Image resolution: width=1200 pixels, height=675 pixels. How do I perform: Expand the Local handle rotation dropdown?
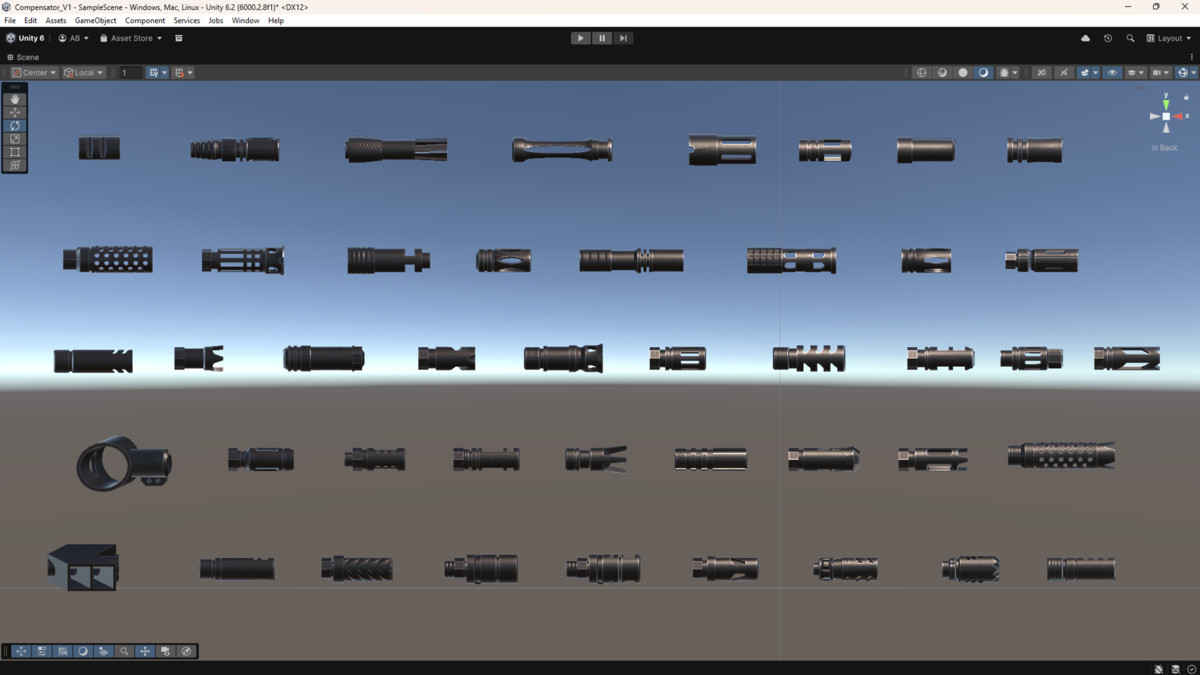tap(83, 73)
